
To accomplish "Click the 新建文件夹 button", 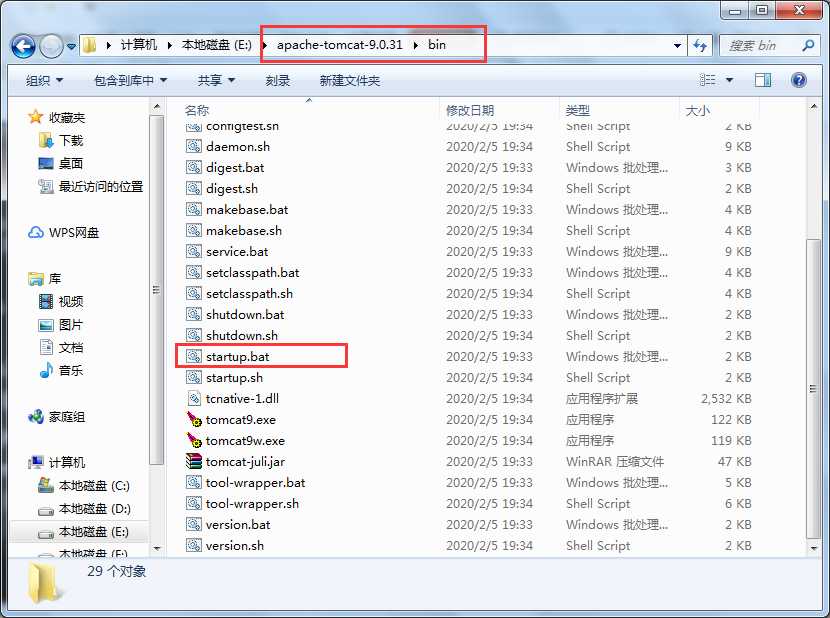I will (349, 80).
